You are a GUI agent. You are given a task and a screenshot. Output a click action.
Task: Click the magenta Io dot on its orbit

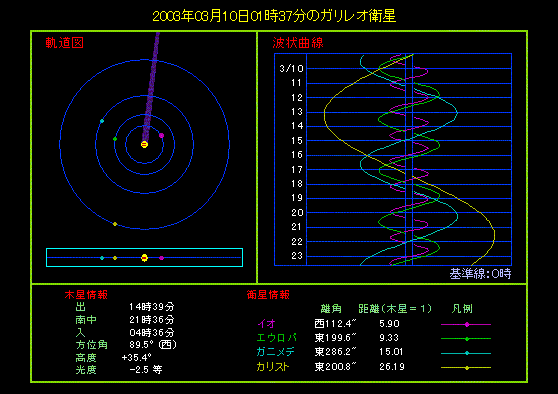[162, 136]
